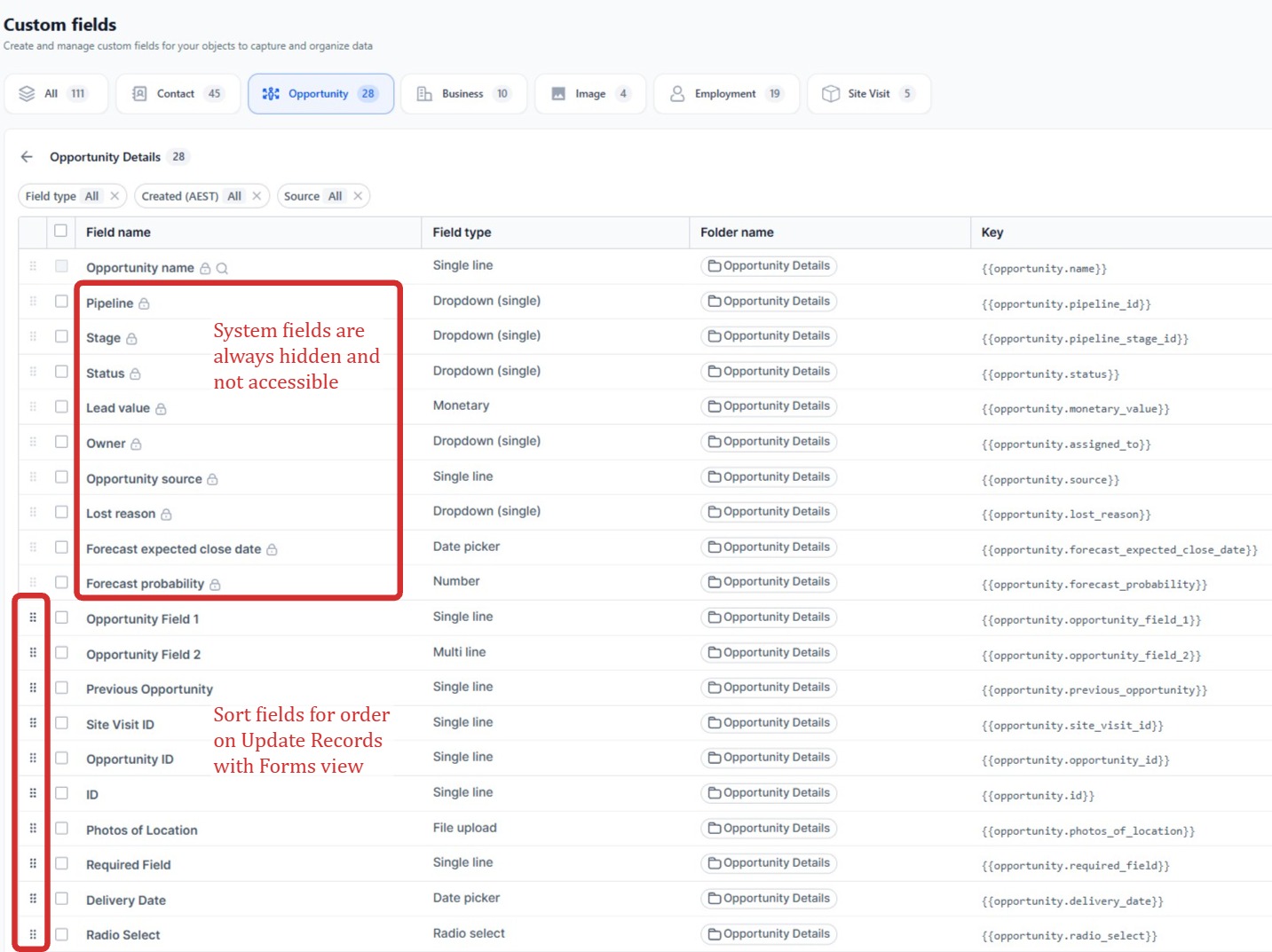
Task: Click the lock icon beside Forecast expected close date
Action: pyautogui.click(x=272, y=549)
